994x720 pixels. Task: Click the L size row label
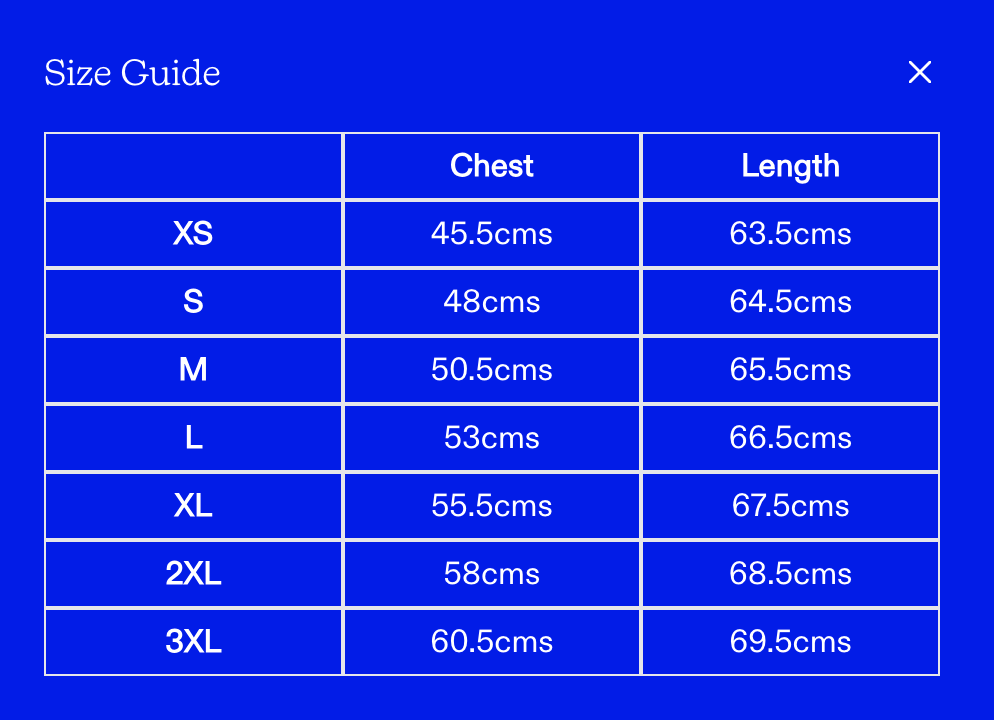pos(193,438)
